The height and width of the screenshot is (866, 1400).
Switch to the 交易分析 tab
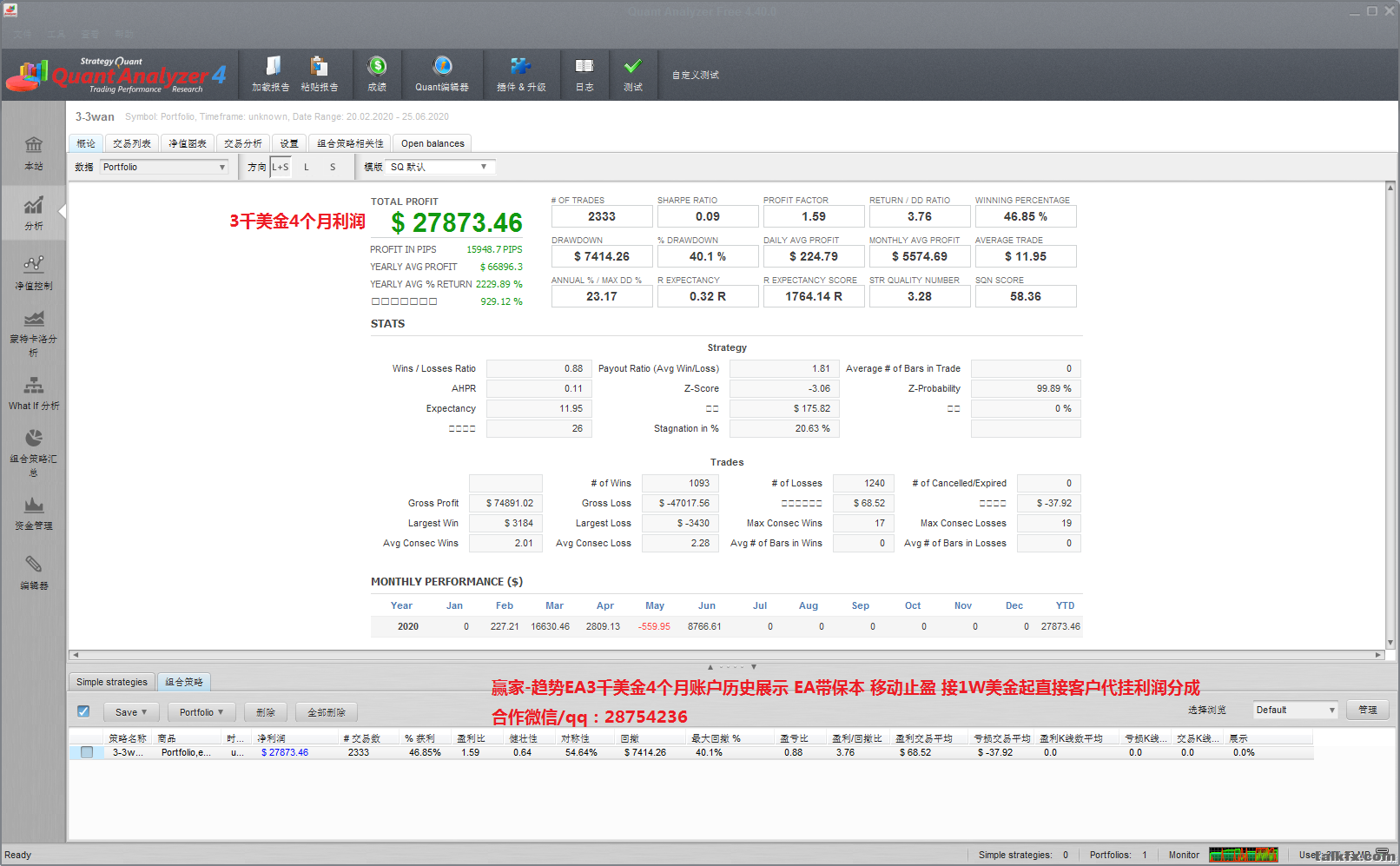click(x=243, y=143)
